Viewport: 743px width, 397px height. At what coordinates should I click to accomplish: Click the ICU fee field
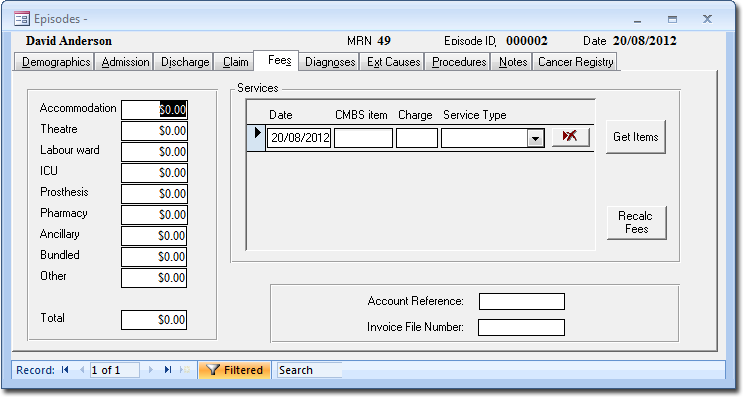[154, 172]
